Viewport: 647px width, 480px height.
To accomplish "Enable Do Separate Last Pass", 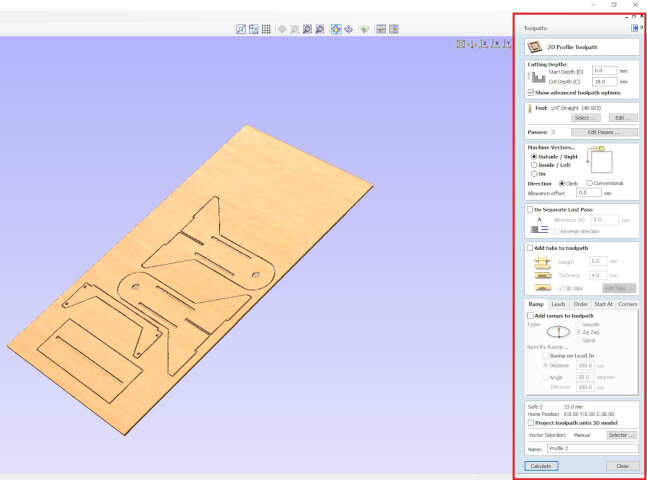I will [x=530, y=210].
